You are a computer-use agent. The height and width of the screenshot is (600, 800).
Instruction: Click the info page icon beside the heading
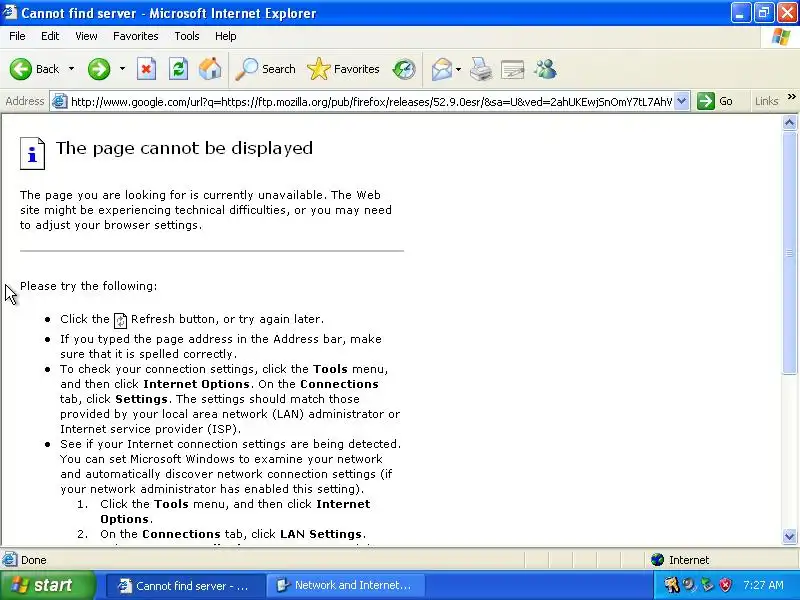click(x=32, y=153)
